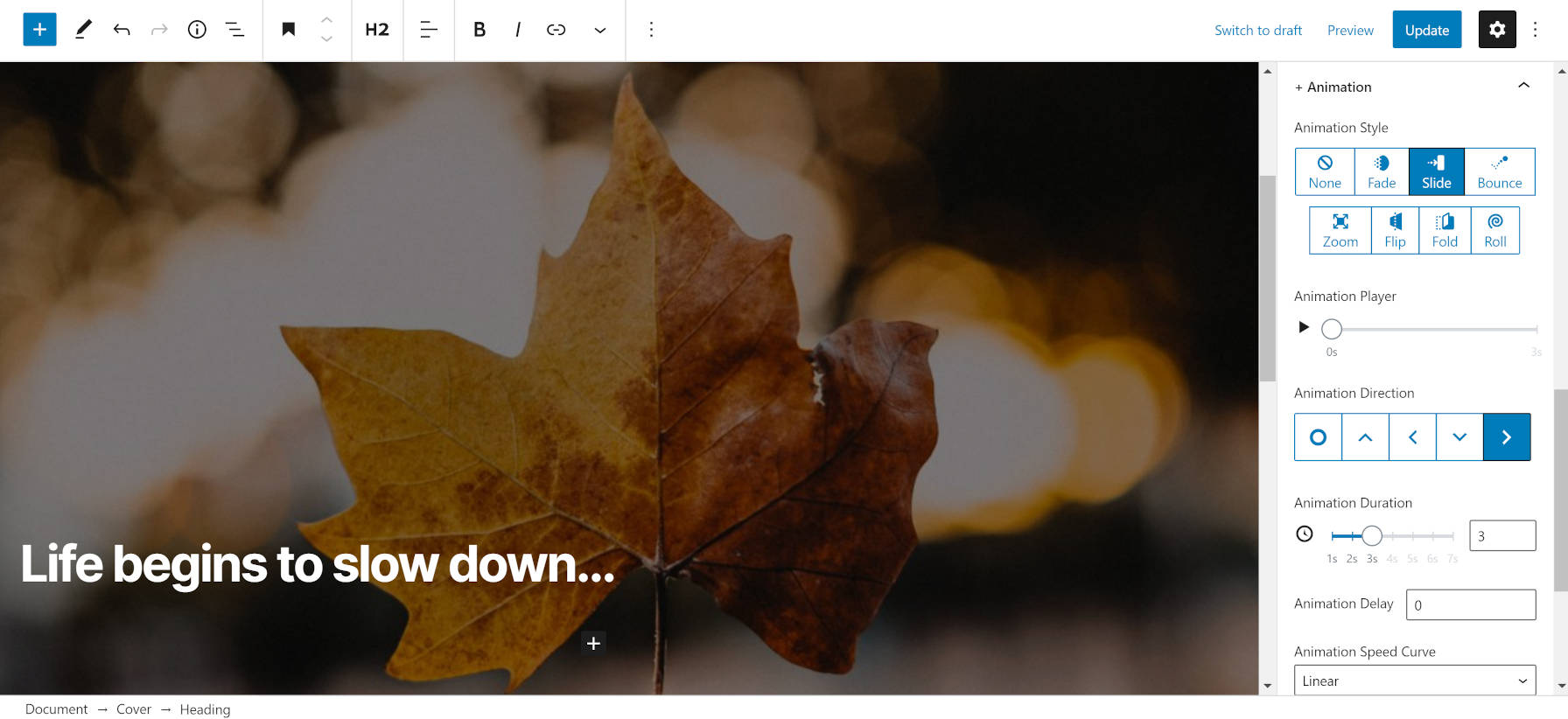
Task: Click the Switch to draft link
Action: (1257, 30)
